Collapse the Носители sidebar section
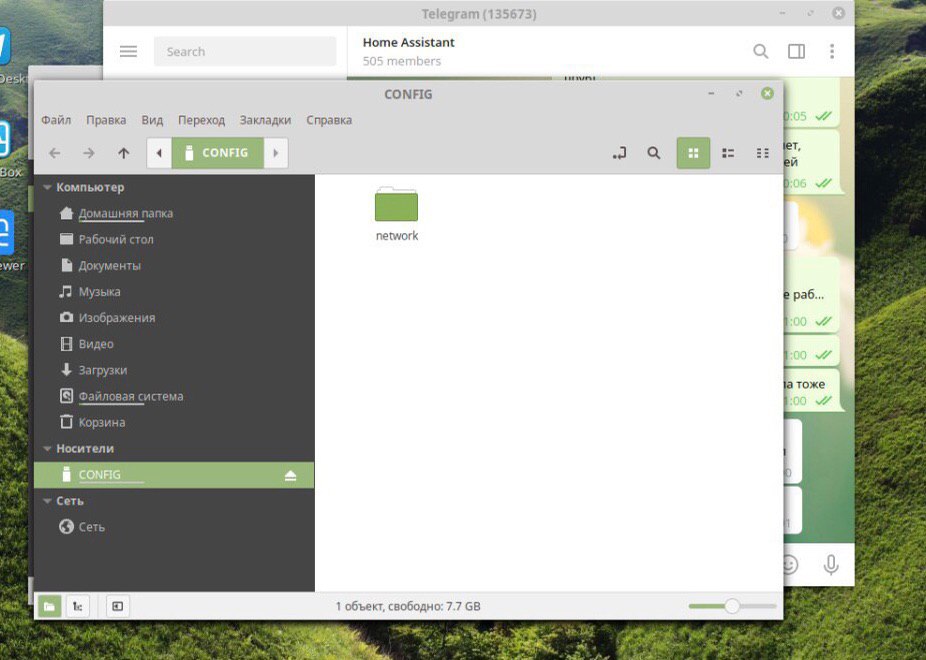Viewport: 926px width, 660px height. [47, 449]
